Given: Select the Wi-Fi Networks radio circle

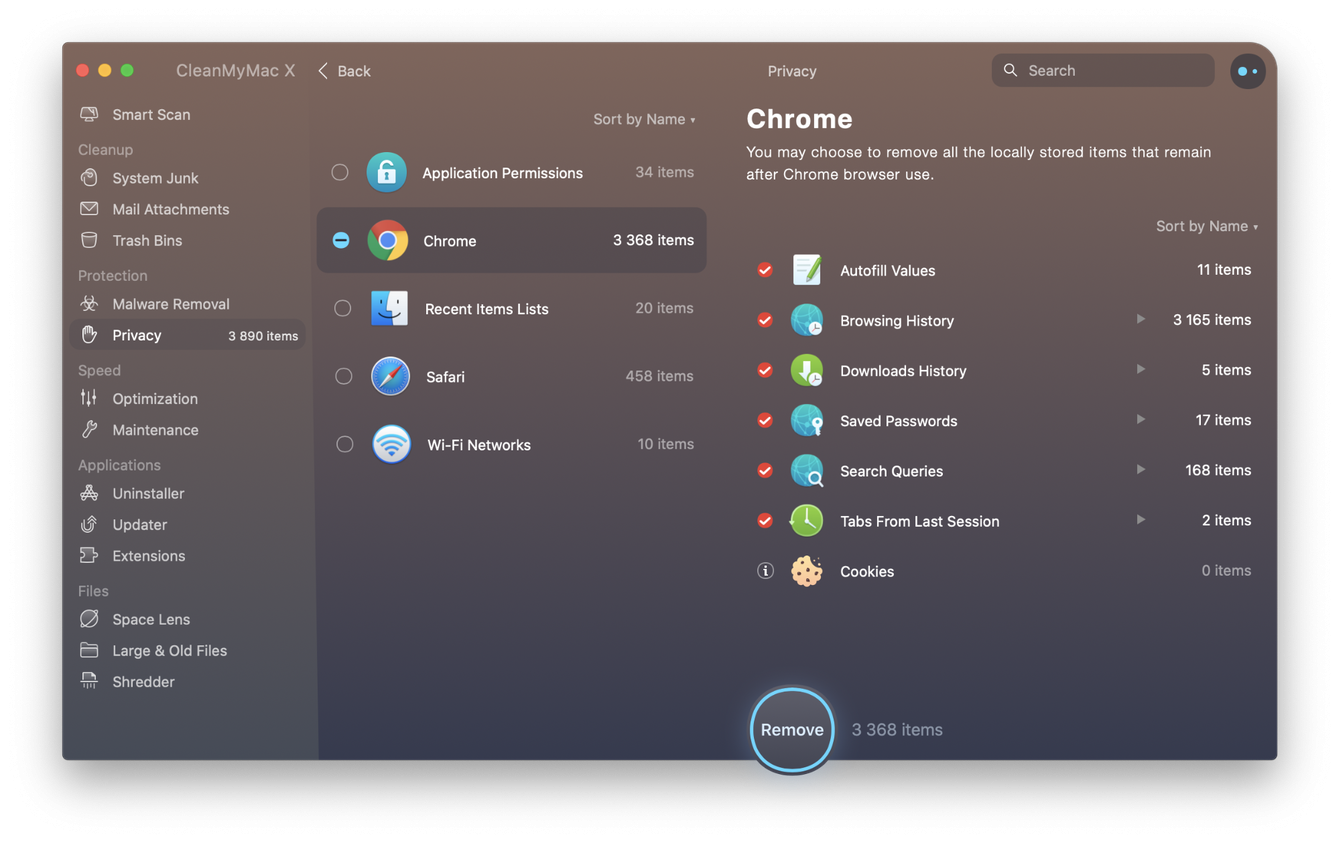Looking at the screenshot, I should (344, 444).
